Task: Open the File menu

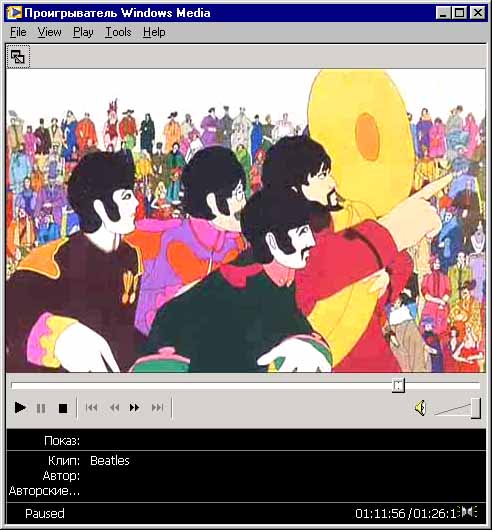Action: pyautogui.click(x=18, y=32)
